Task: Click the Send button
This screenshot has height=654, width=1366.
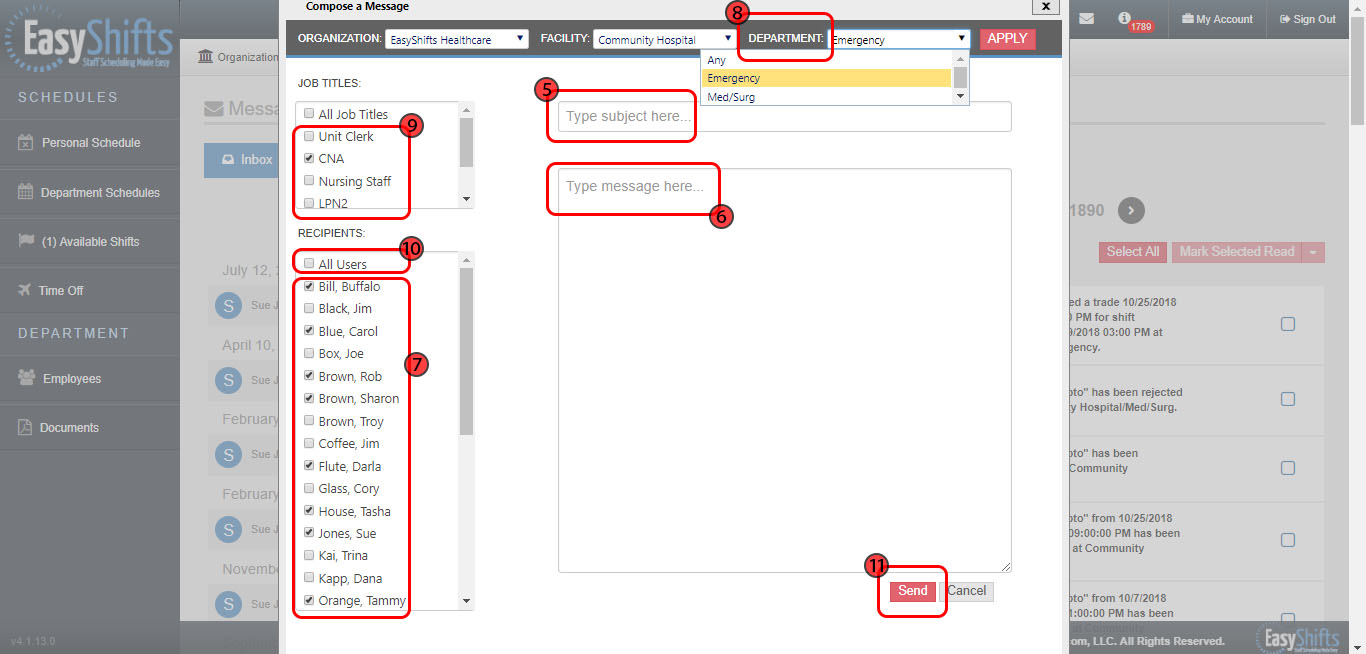Action: point(913,591)
